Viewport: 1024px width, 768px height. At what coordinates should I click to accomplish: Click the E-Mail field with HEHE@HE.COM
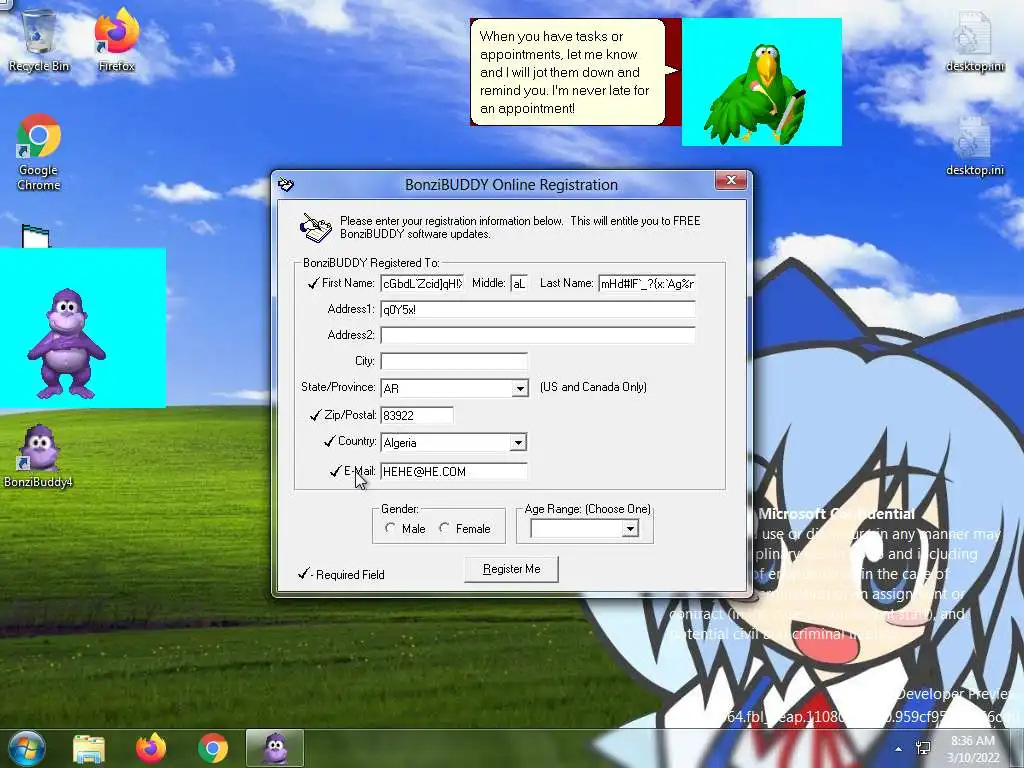pos(454,472)
